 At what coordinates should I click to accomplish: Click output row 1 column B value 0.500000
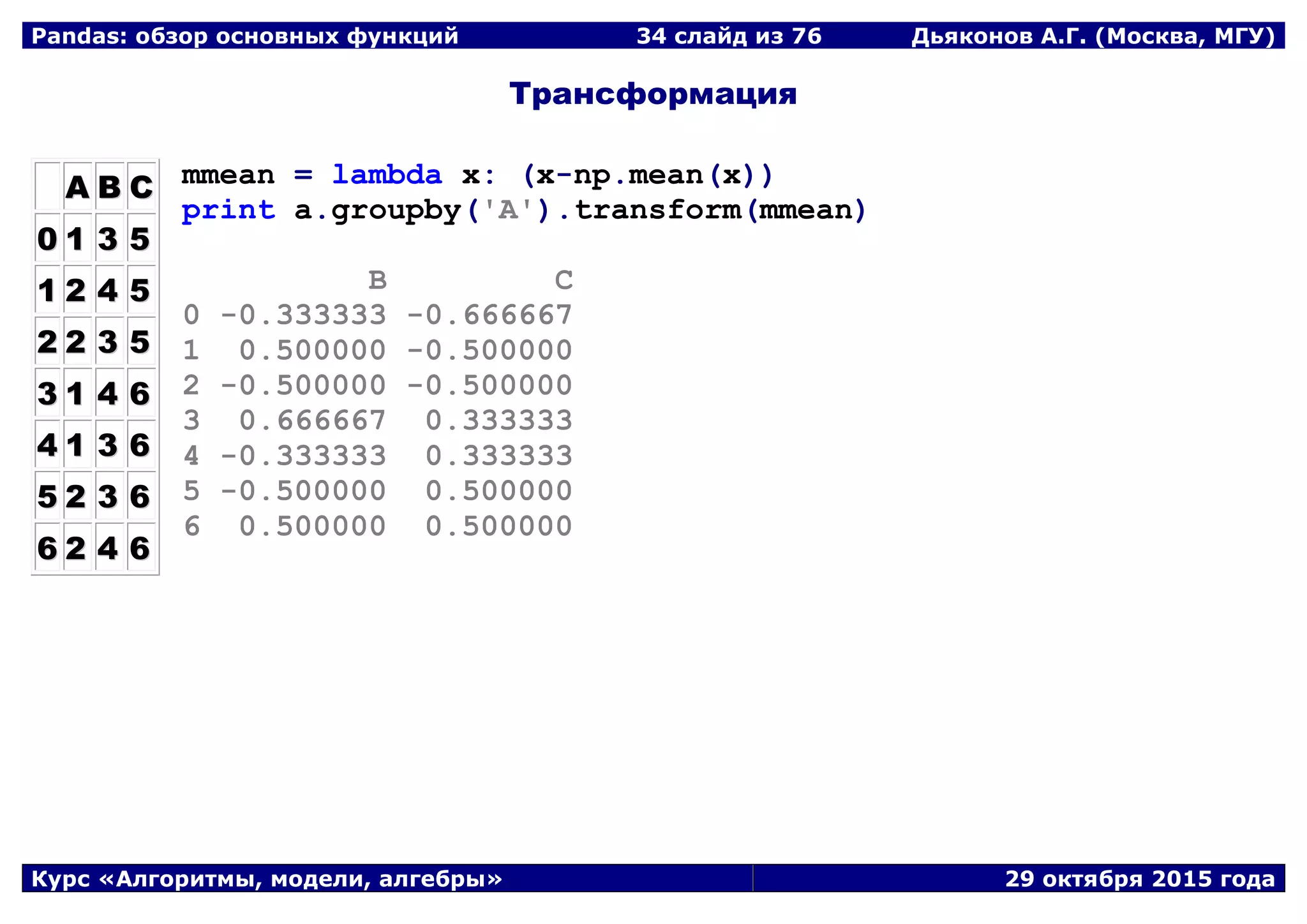pyautogui.click(x=313, y=350)
